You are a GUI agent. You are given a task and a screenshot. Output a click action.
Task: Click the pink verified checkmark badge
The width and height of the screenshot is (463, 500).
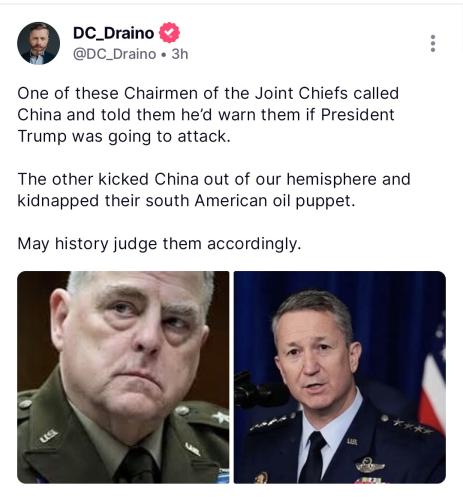coord(169,32)
